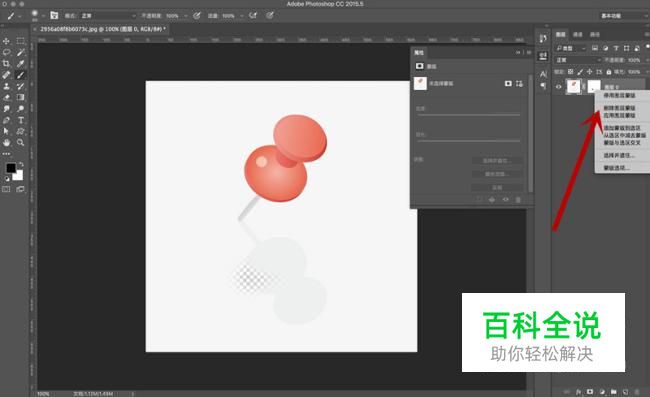
Task: Select the Crop tool
Action: coord(6,63)
